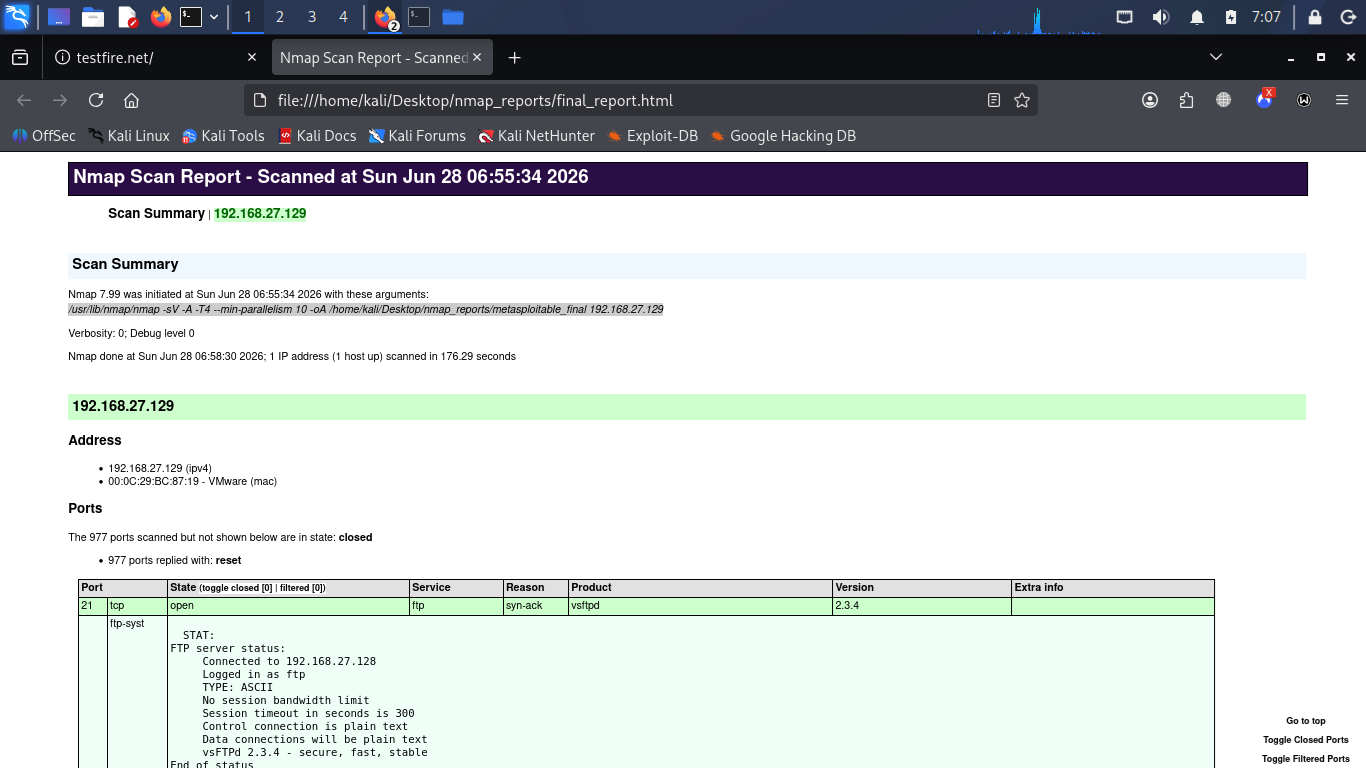Go to the browser home page

pyautogui.click(x=131, y=100)
